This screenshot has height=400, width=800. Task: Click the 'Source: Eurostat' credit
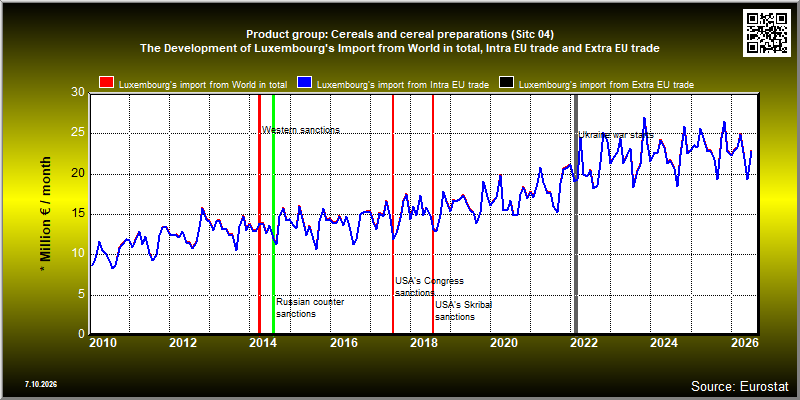tap(740, 386)
